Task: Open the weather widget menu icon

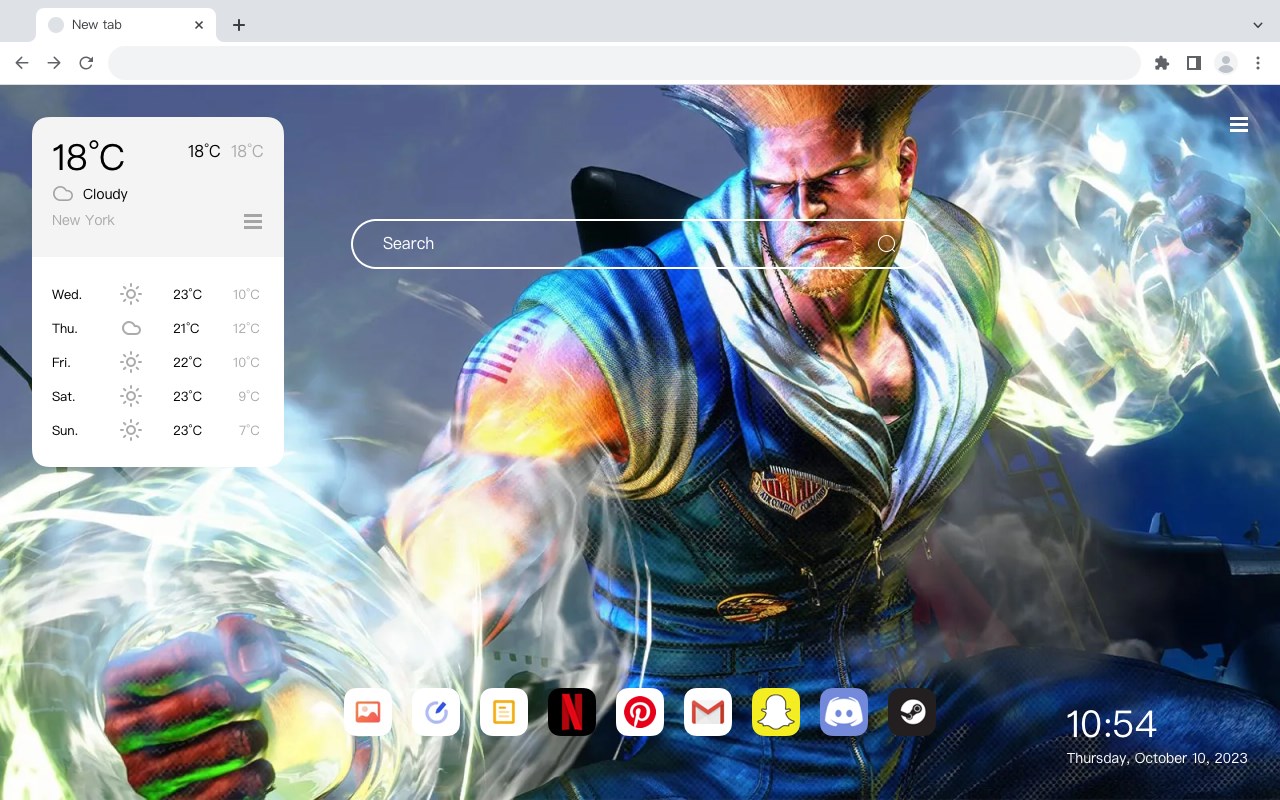Action: coord(253,221)
